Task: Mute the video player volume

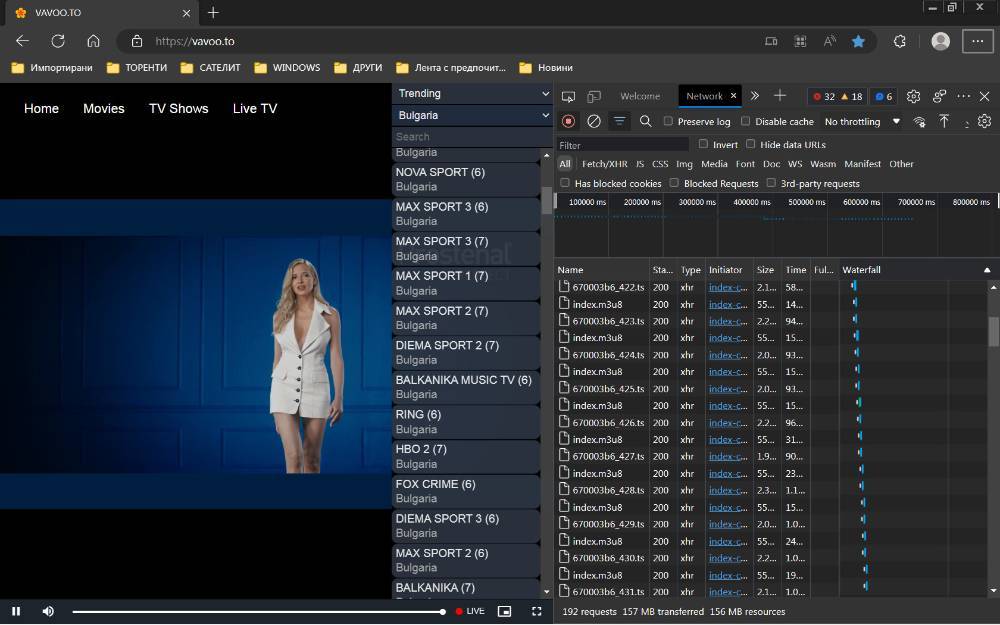Action: [x=48, y=611]
